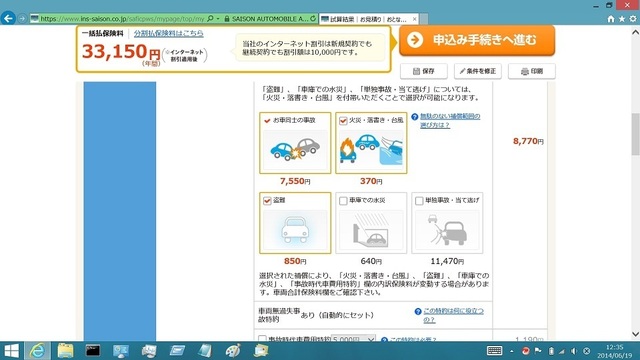
Task: Click the battery tray icon
Action: tap(551, 351)
